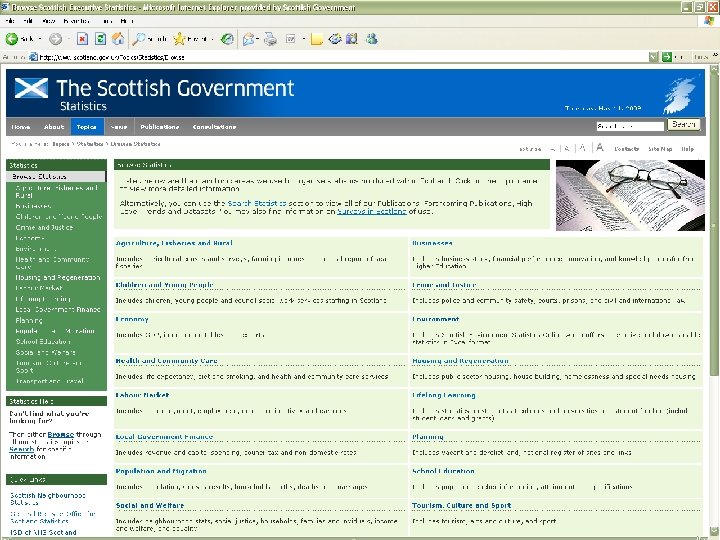Click the Internet Explorer title bar icon
720x540 pixels.
[x=5, y=7]
